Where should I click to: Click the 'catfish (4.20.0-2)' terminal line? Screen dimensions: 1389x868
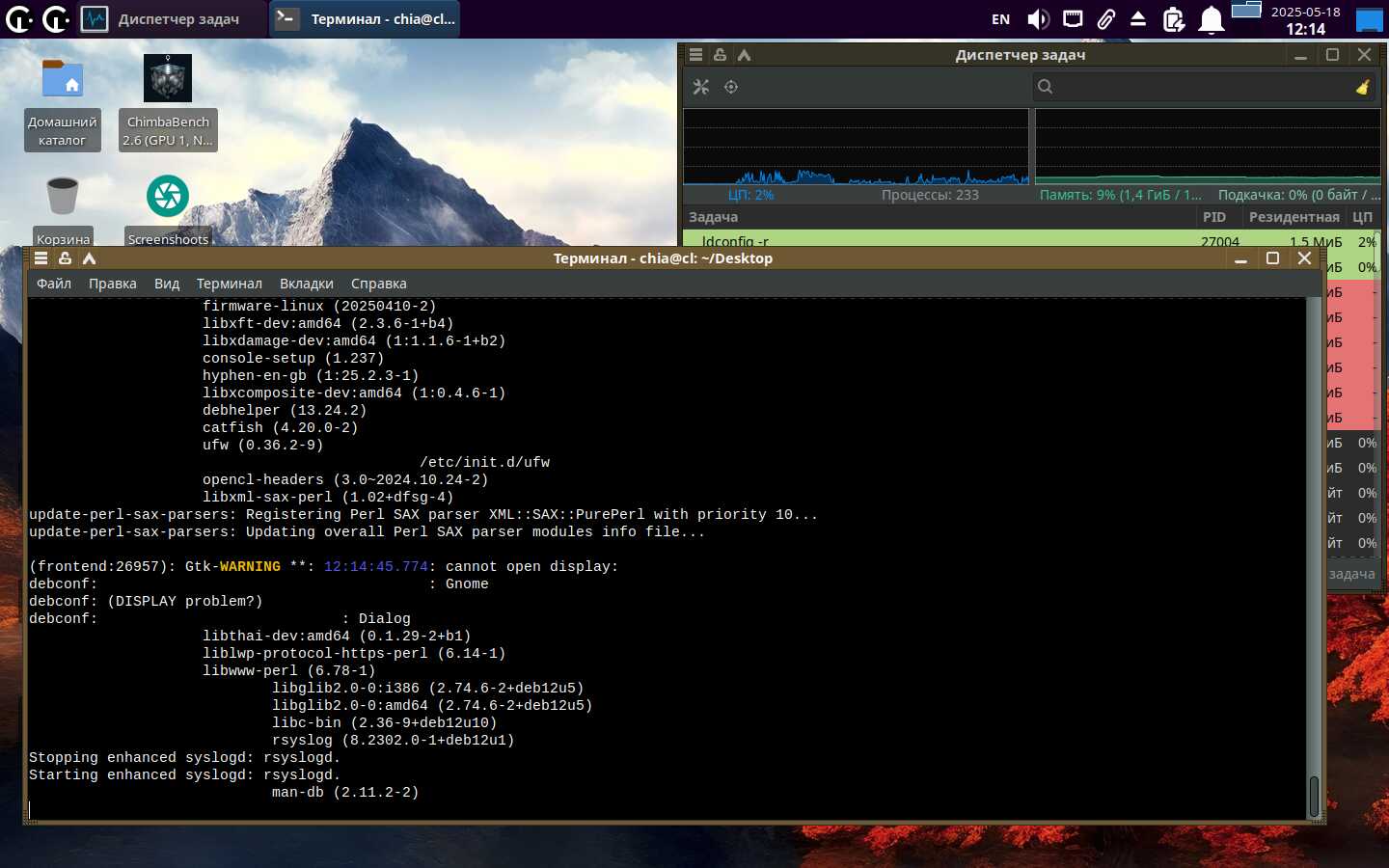(x=280, y=428)
